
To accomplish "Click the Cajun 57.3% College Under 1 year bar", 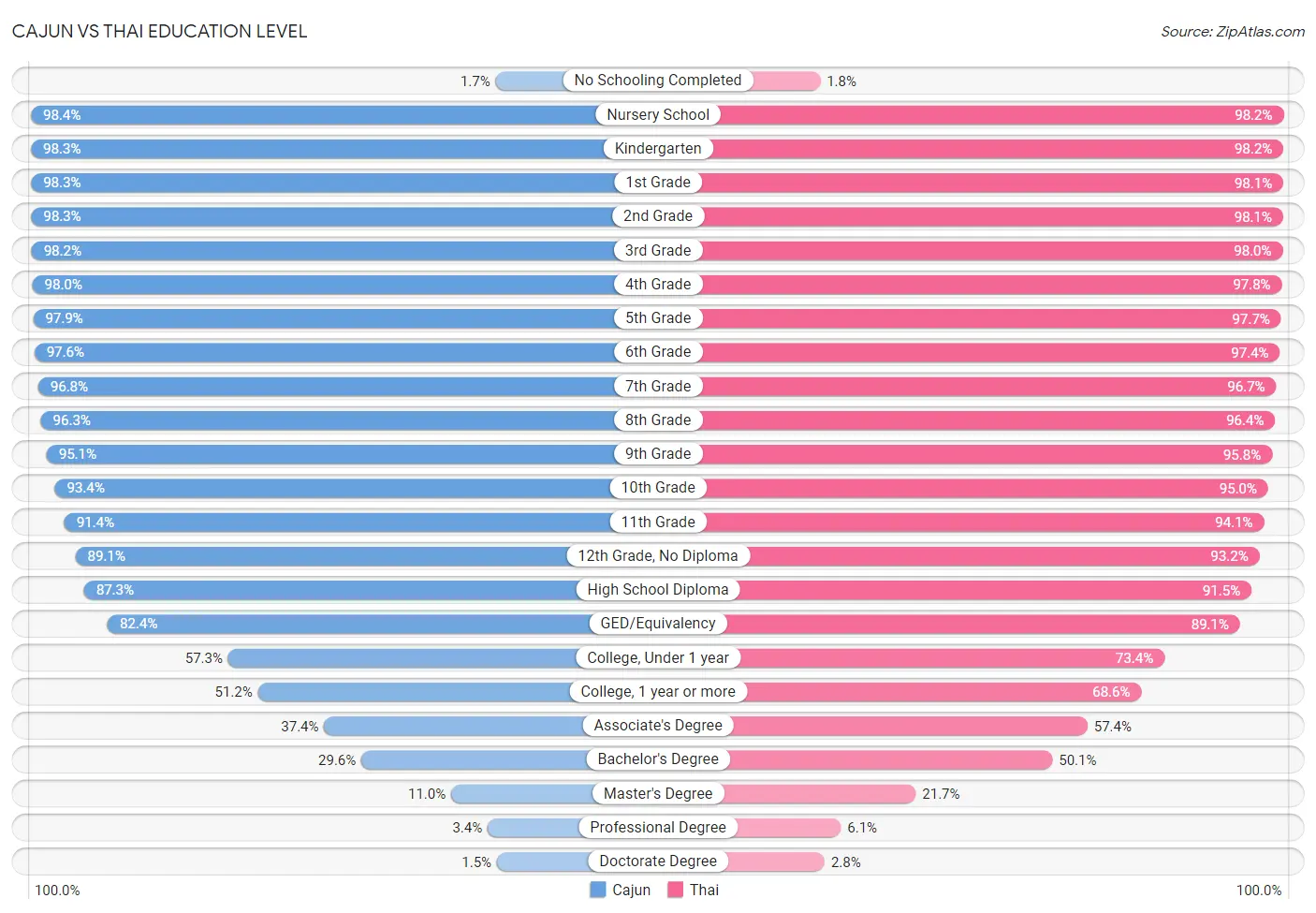I will 402,657.
